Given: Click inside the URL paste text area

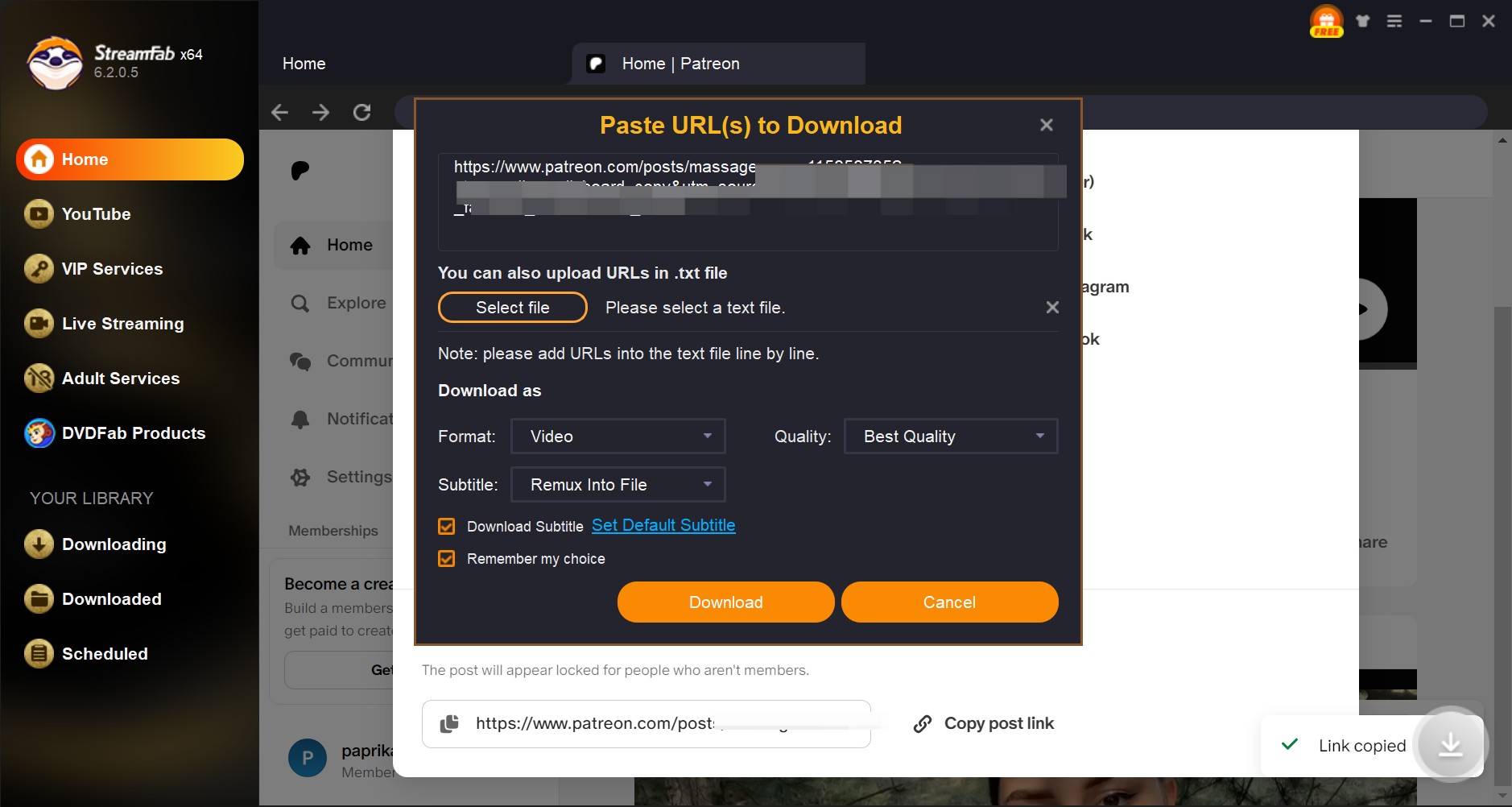Looking at the screenshot, I should 748,202.
